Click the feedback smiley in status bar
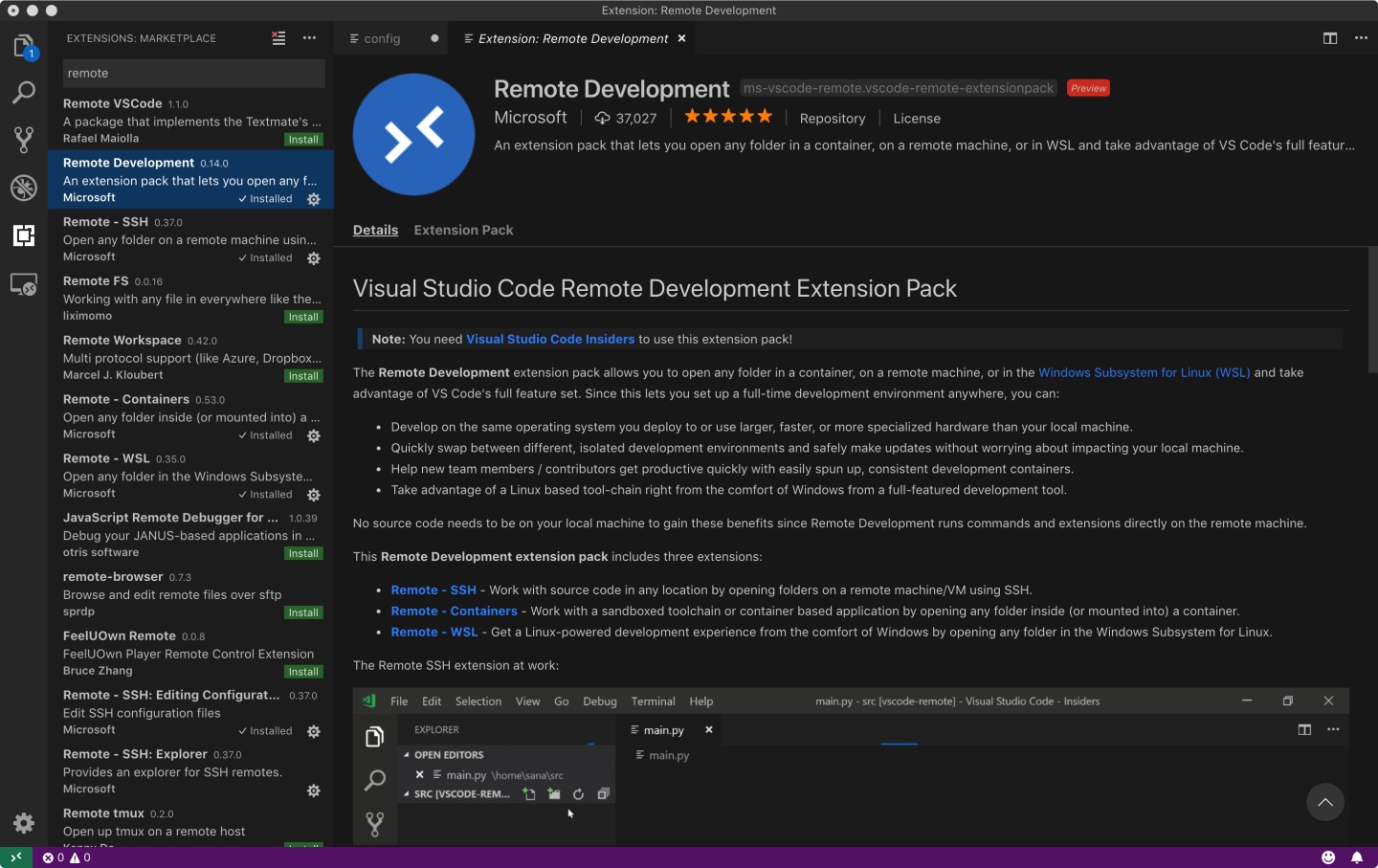The width and height of the screenshot is (1378, 868). [1328, 857]
